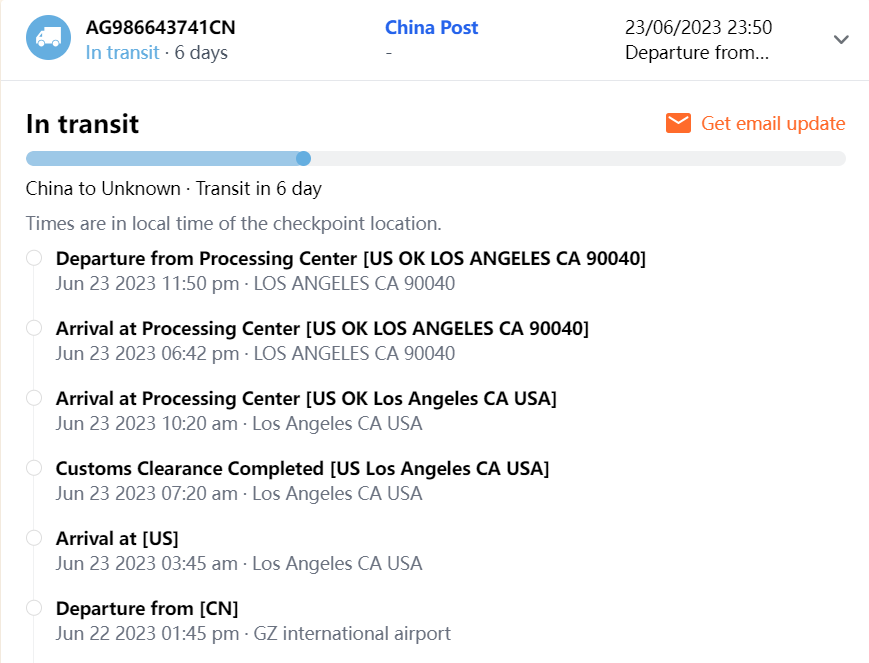This screenshot has width=869, height=663.
Task: Click the In transit status label in header
Action: [122, 53]
